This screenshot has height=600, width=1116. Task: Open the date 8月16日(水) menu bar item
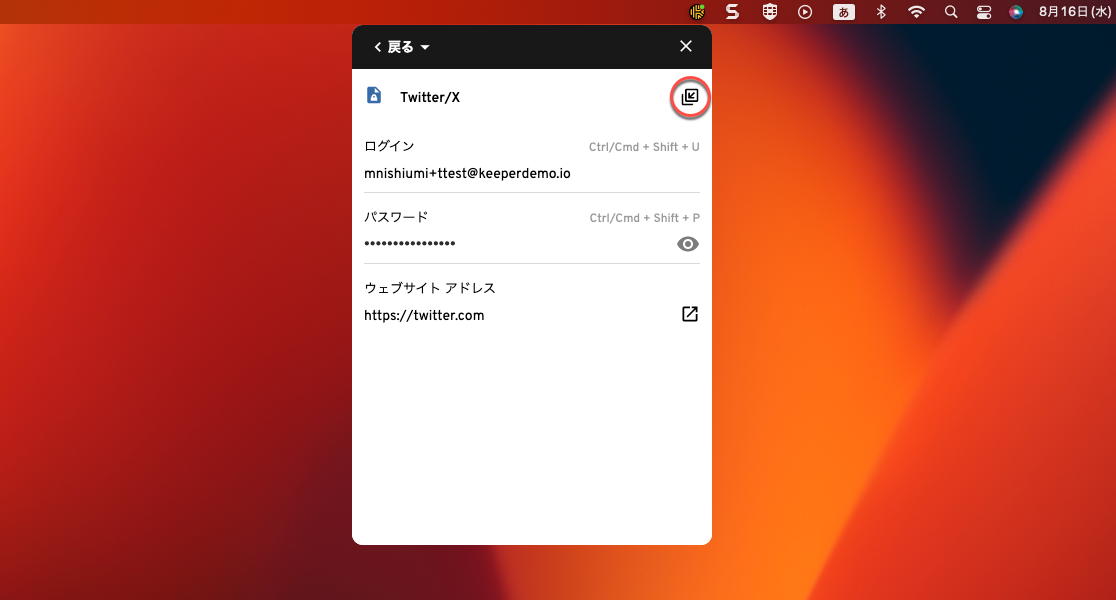coord(1075,12)
